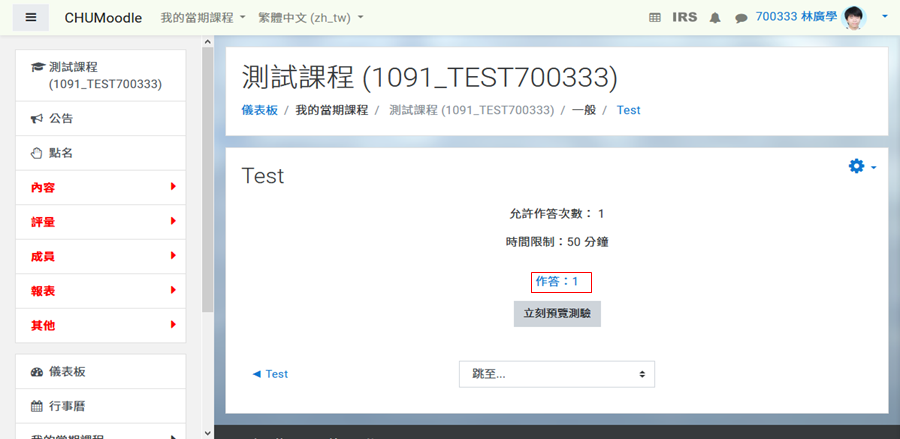Image resolution: width=900 pixels, height=439 pixels.
Task: Open the 跳至... jump-to dropdown
Action: click(557, 374)
